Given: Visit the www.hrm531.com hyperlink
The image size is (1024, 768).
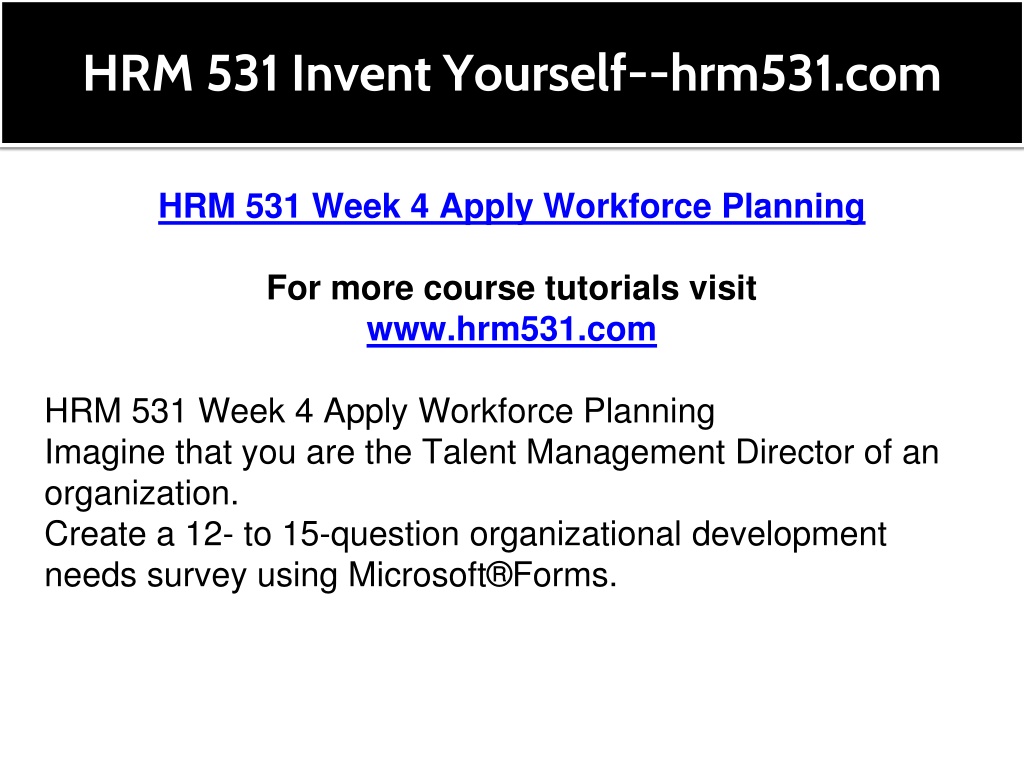Looking at the screenshot, I should (511, 329).
